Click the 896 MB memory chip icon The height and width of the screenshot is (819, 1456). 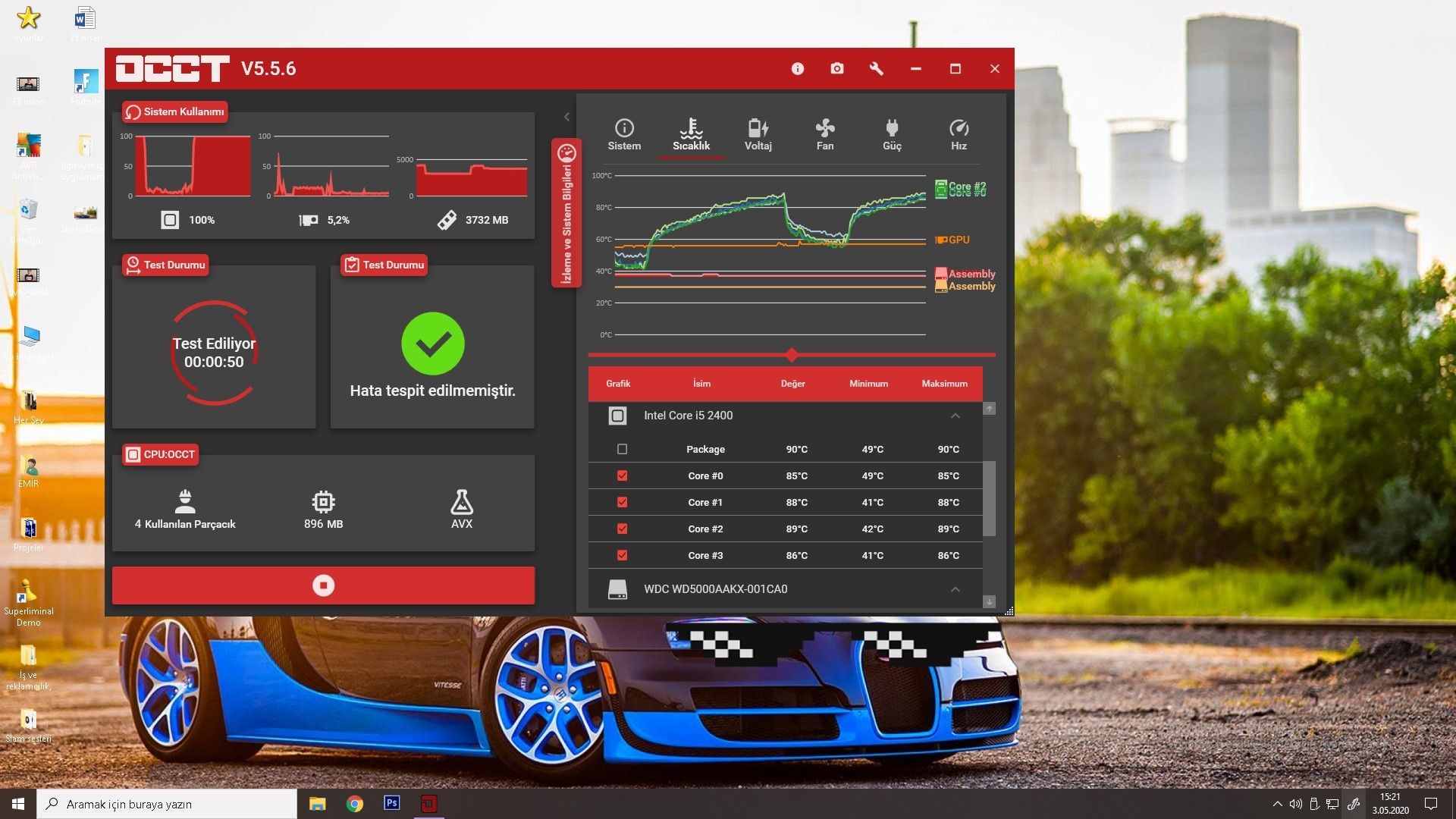click(323, 503)
